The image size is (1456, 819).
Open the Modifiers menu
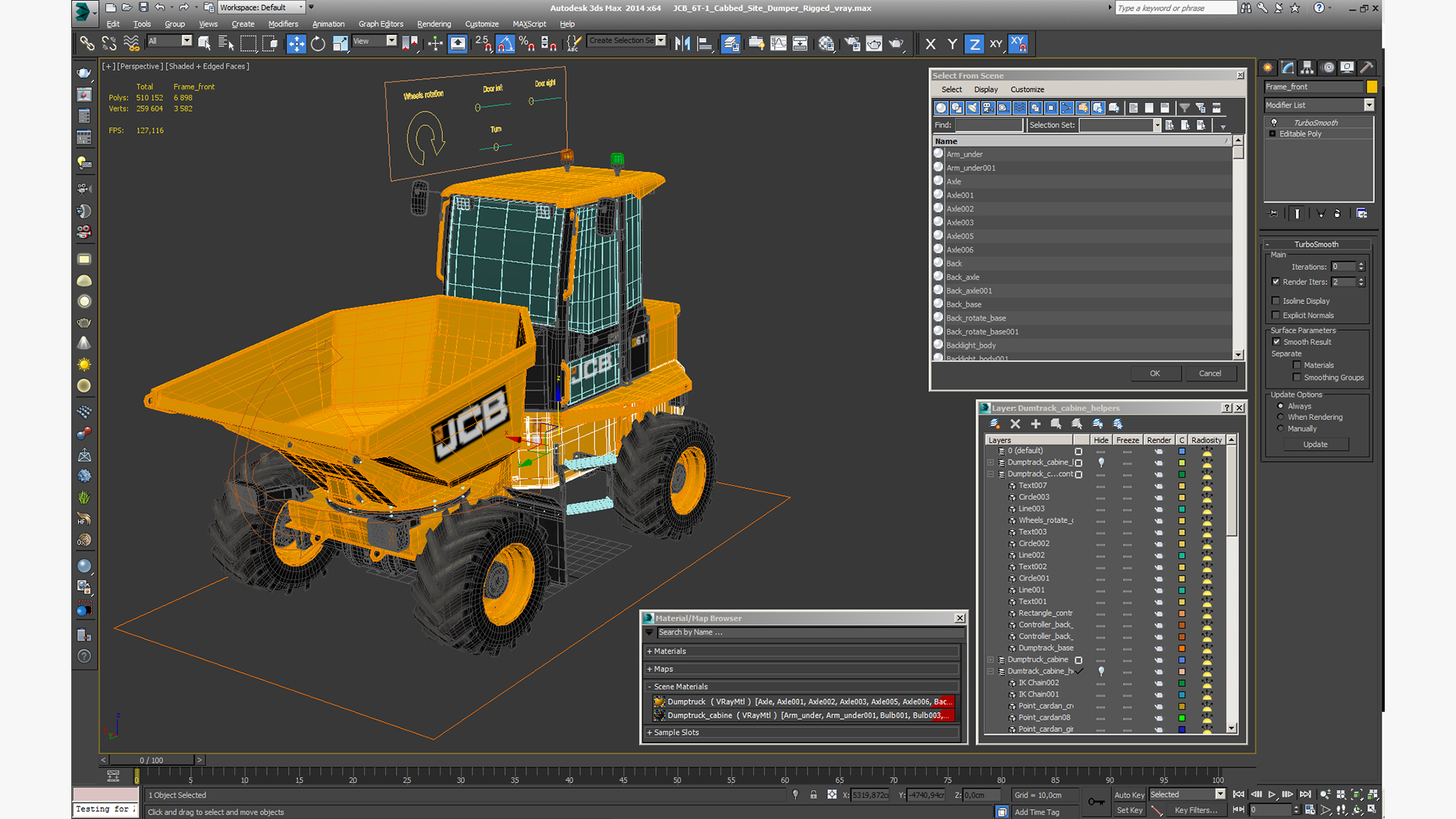click(x=283, y=24)
